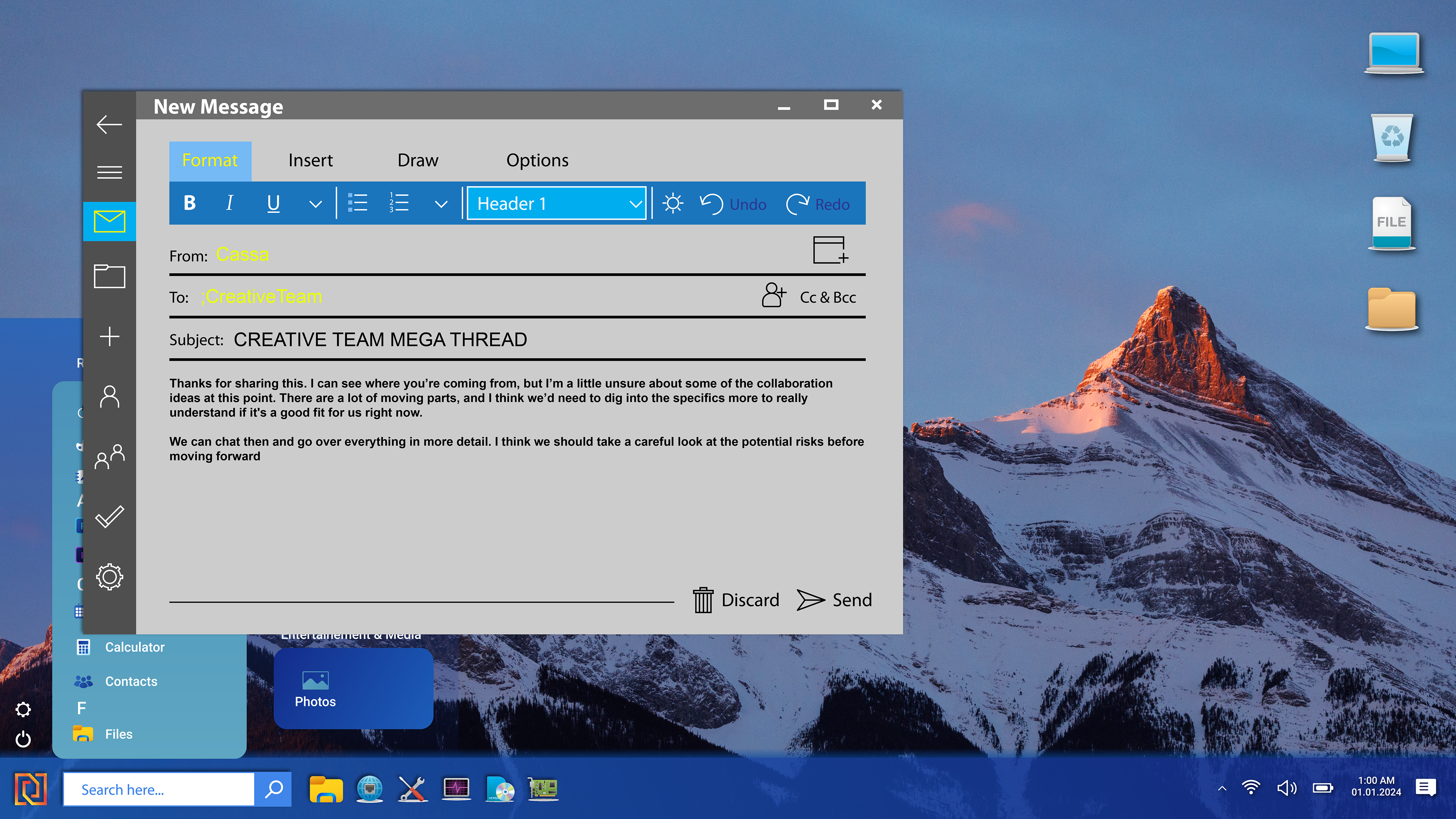Open the Options tab

537,160
